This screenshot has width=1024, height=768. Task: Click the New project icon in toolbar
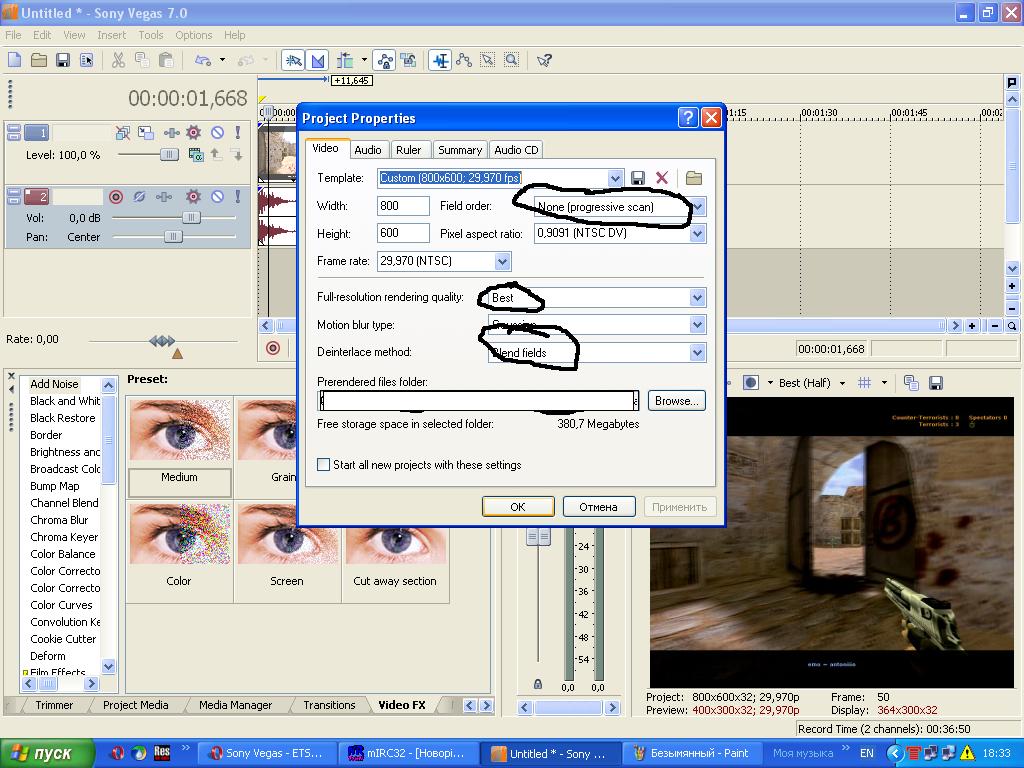point(14,60)
